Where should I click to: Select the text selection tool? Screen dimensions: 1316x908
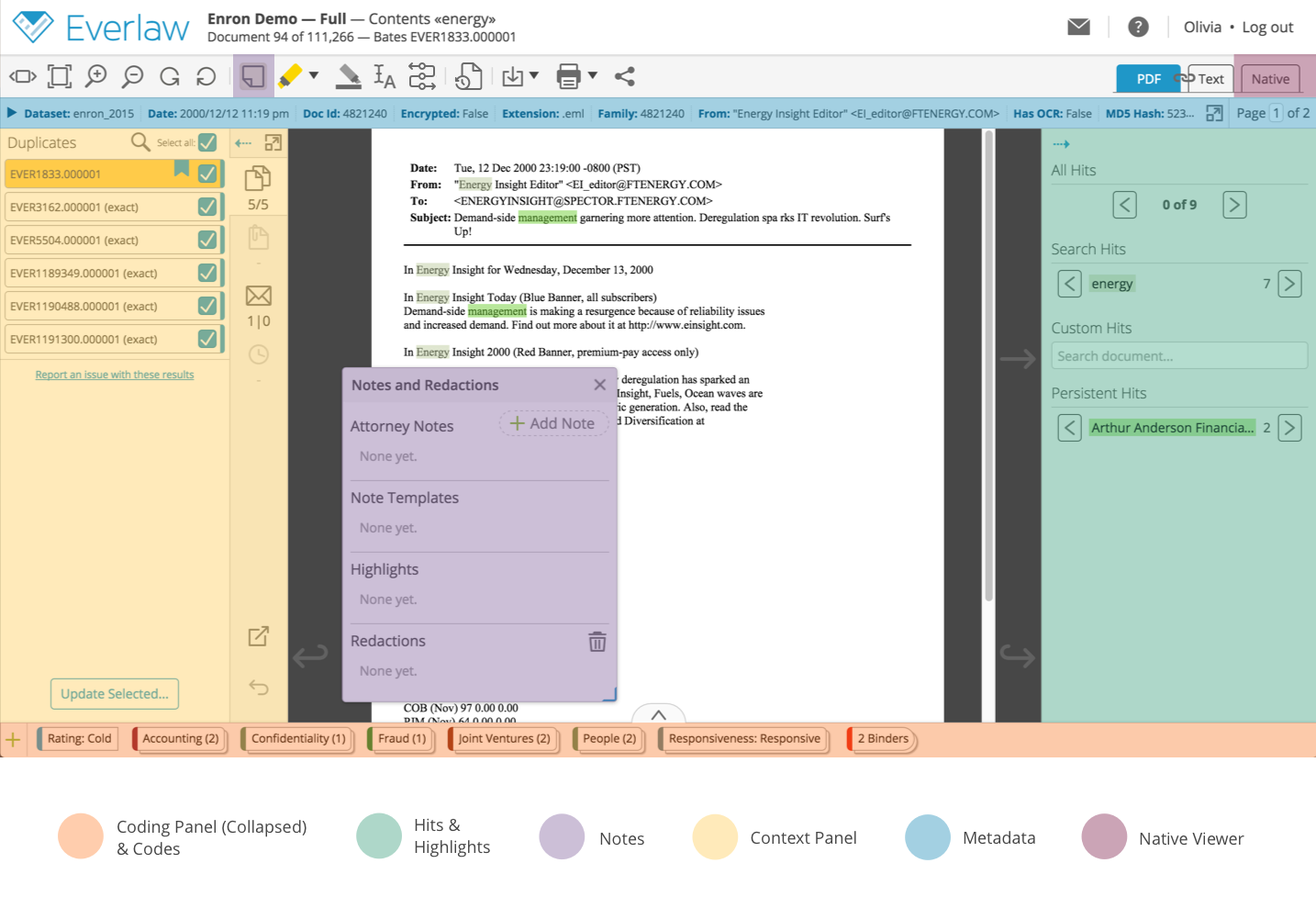385,76
